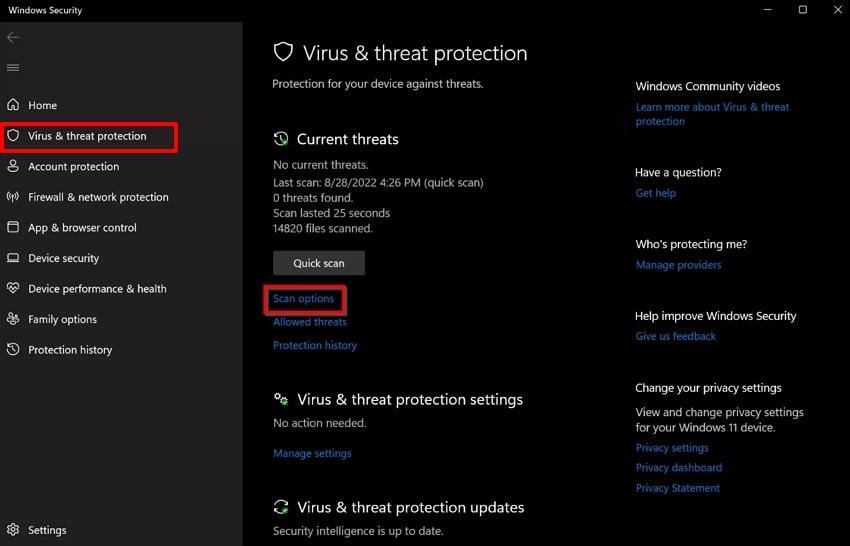The width and height of the screenshot is (850, 546).
Task: Open the Allowed threats link
Action: [x=310, y=322]
